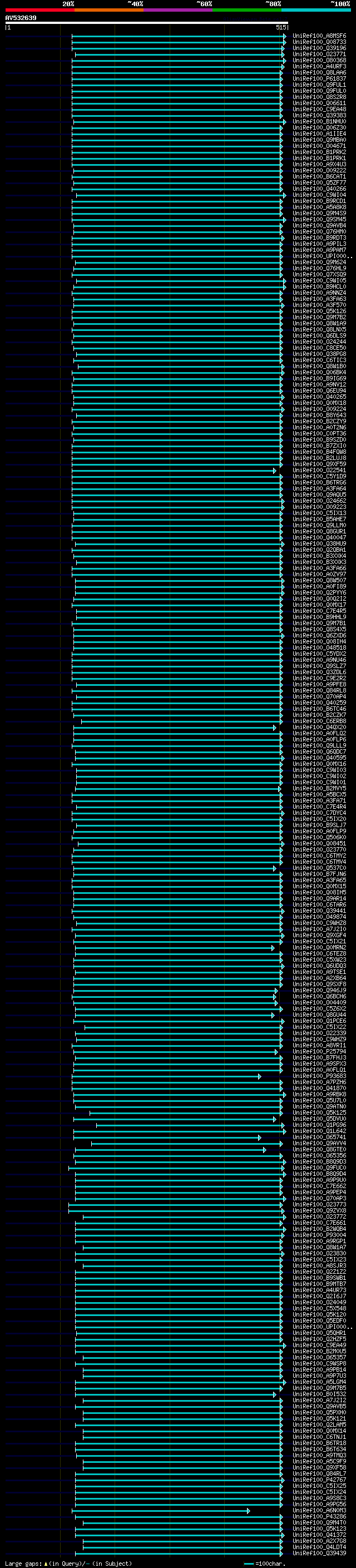
Task: Click the '=100char.' scale legend
Action: pyautogui.click(x=270, y=1564)
